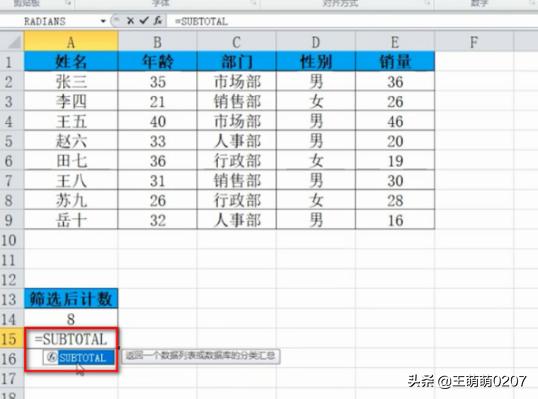Select row 5 header
This screenshot has height=399, width=538.
(12, 141)
